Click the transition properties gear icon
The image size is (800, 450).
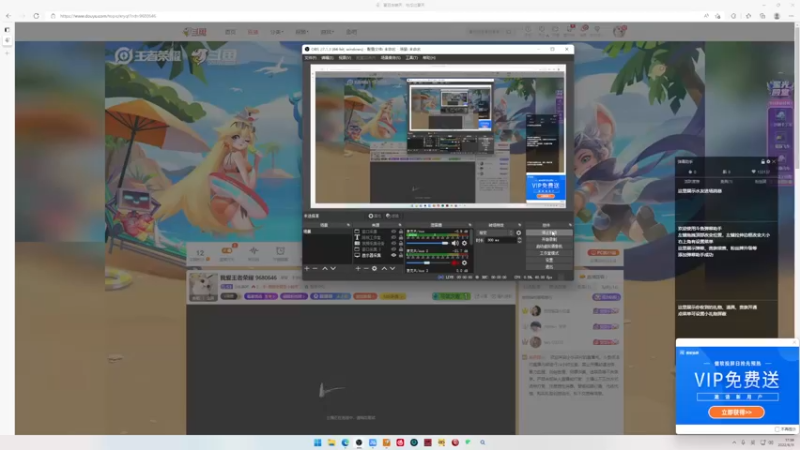tap(518, 233)
